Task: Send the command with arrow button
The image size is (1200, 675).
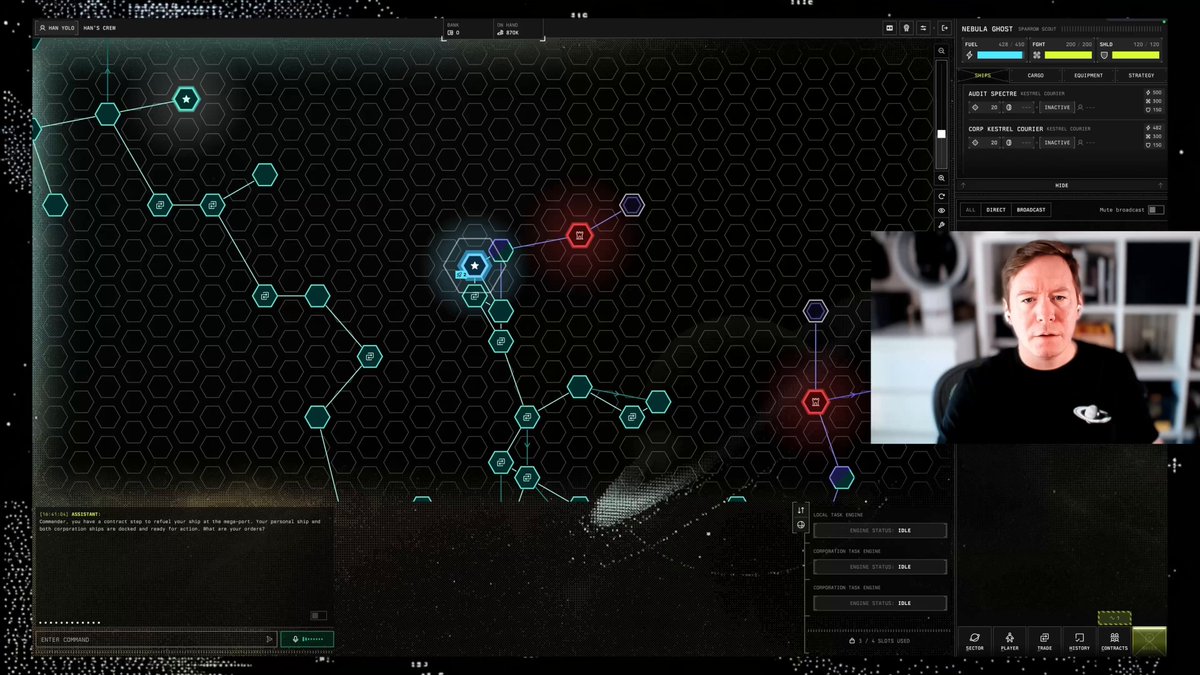Action: point(269,639)
